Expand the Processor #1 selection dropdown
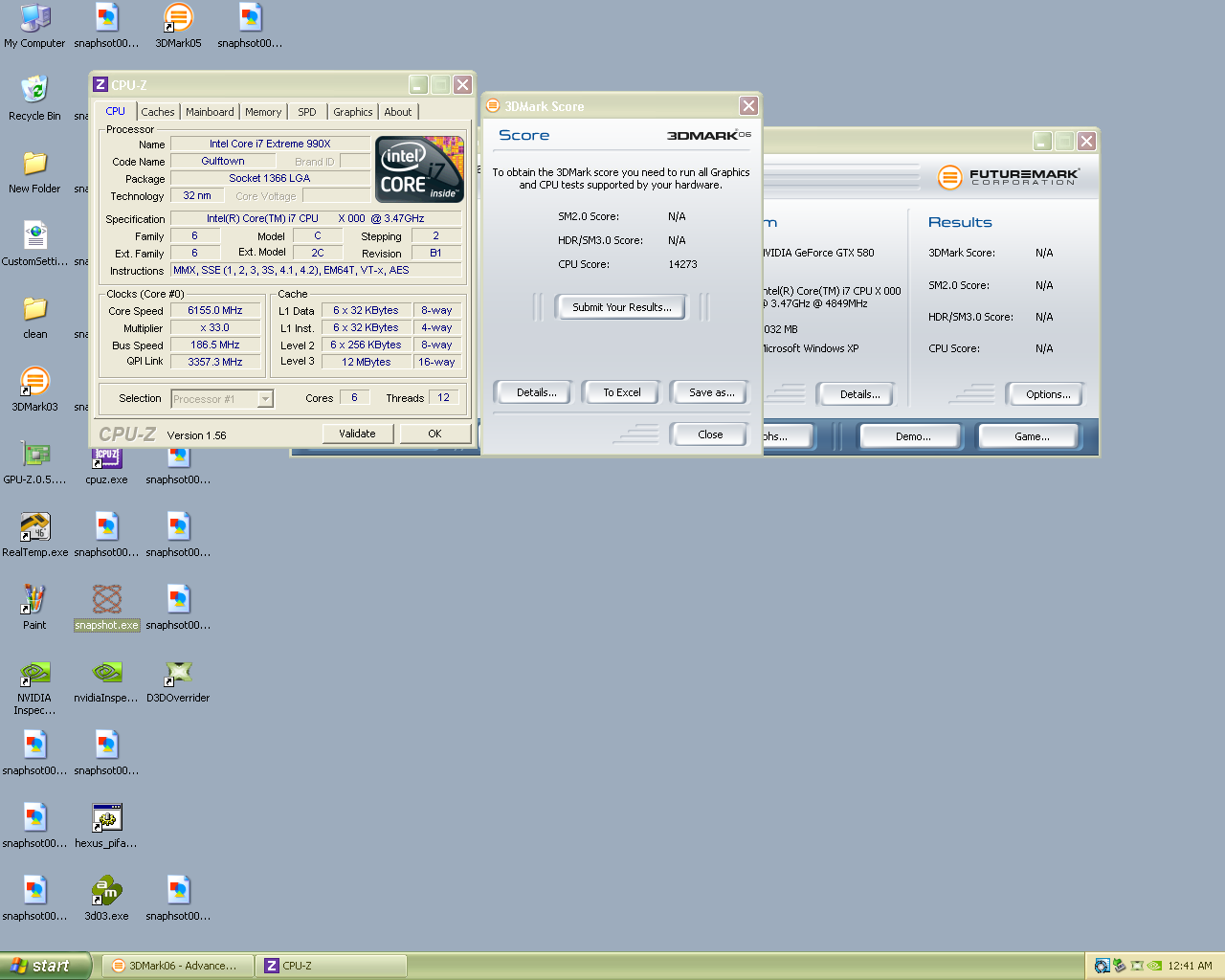The image size is (1225, 980). click(x=265, y=399)
